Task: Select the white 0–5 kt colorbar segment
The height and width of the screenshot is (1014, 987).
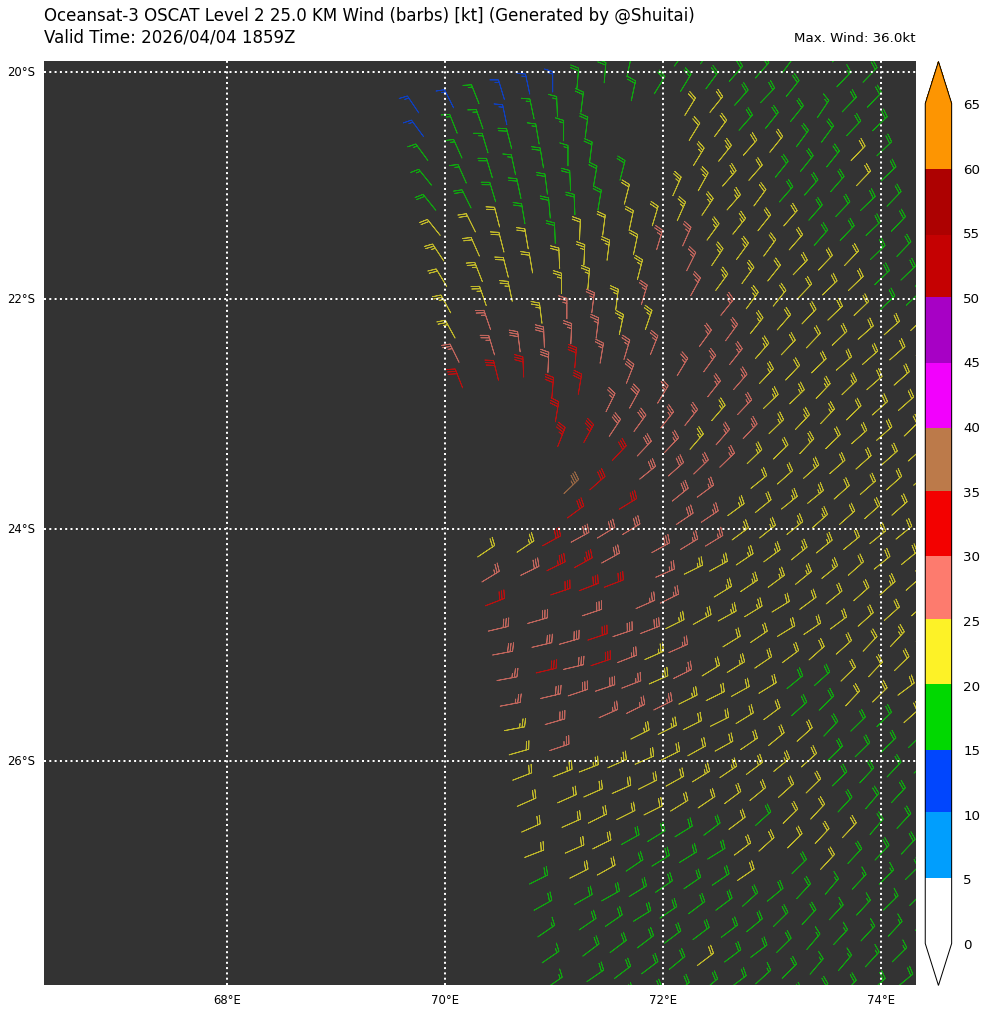Action: 938,911
